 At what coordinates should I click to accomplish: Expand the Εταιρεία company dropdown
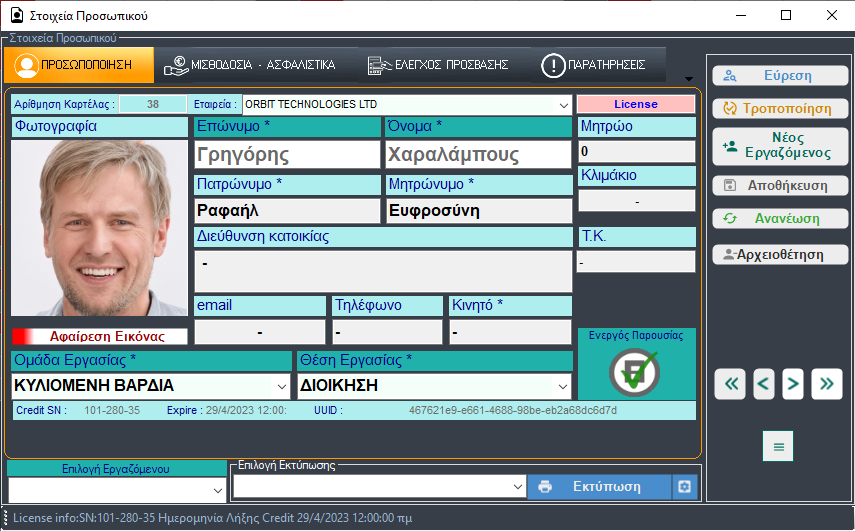(563, 104)
